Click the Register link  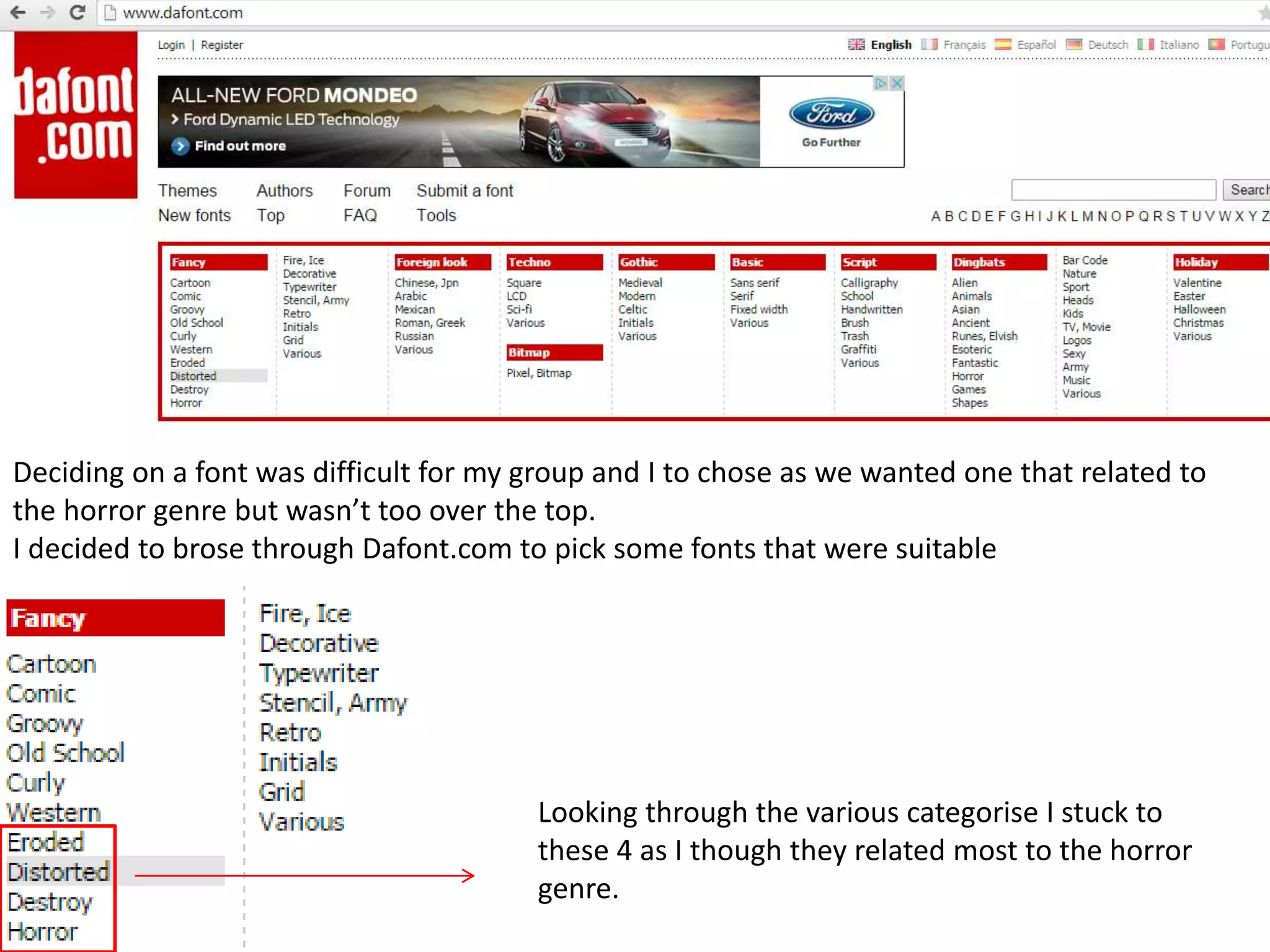tap(221, 45)
